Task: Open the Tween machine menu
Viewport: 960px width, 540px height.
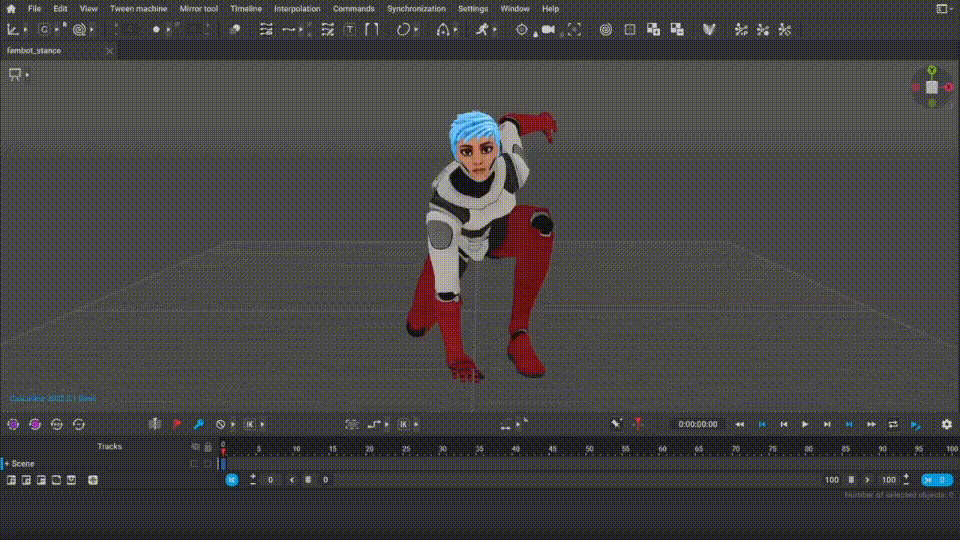Action: 138,8
